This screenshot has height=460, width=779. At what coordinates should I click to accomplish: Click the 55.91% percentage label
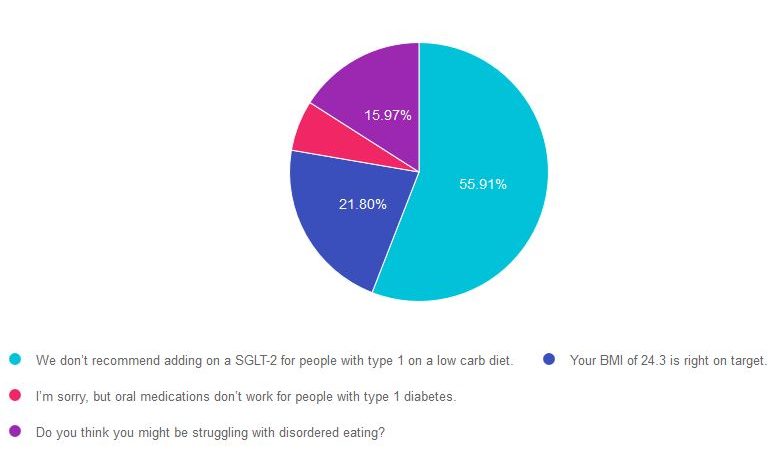(483, 184)
